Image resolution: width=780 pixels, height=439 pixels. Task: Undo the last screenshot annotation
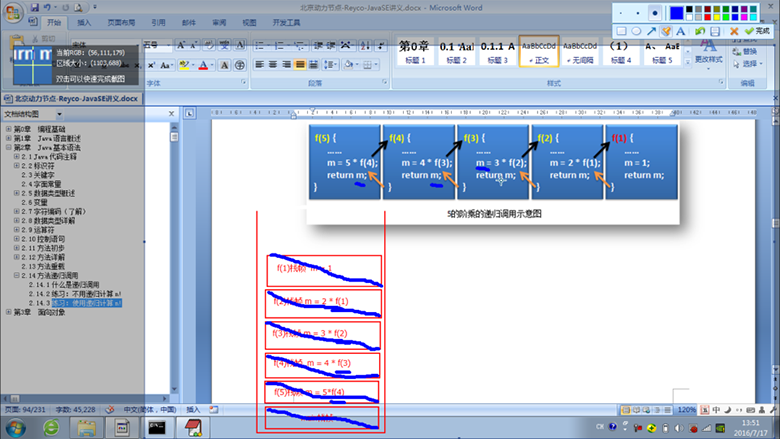point(700,31)
